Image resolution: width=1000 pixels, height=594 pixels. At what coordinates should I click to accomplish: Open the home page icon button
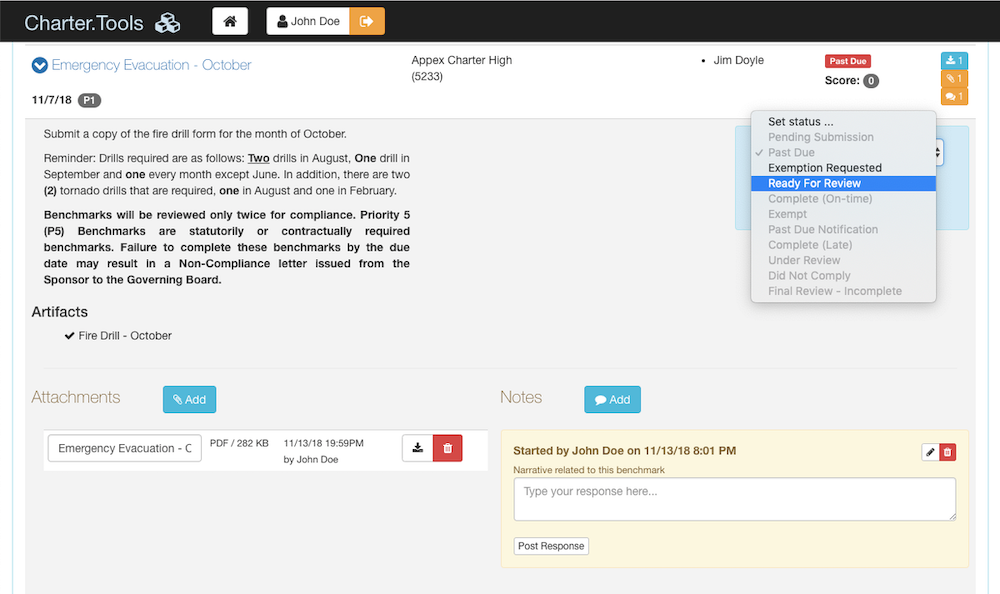coord(230,22)
